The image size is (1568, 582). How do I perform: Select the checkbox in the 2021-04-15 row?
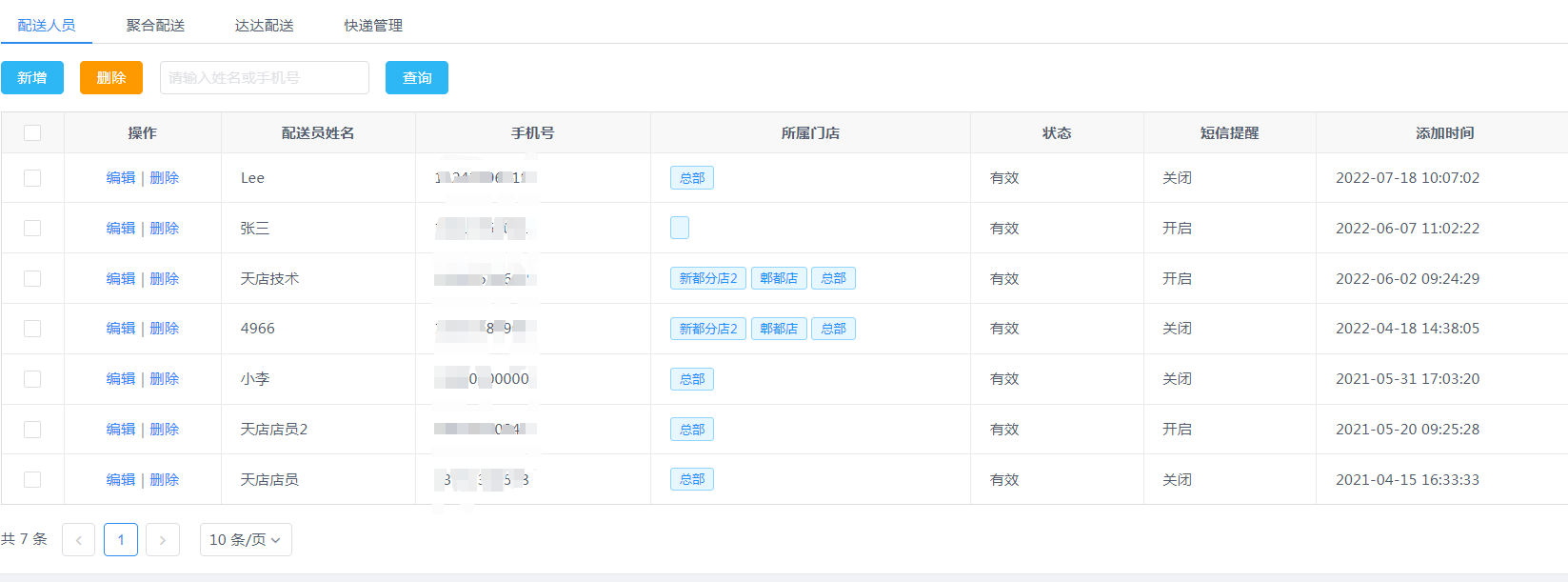pyautogui.click(x=32, y=480)
